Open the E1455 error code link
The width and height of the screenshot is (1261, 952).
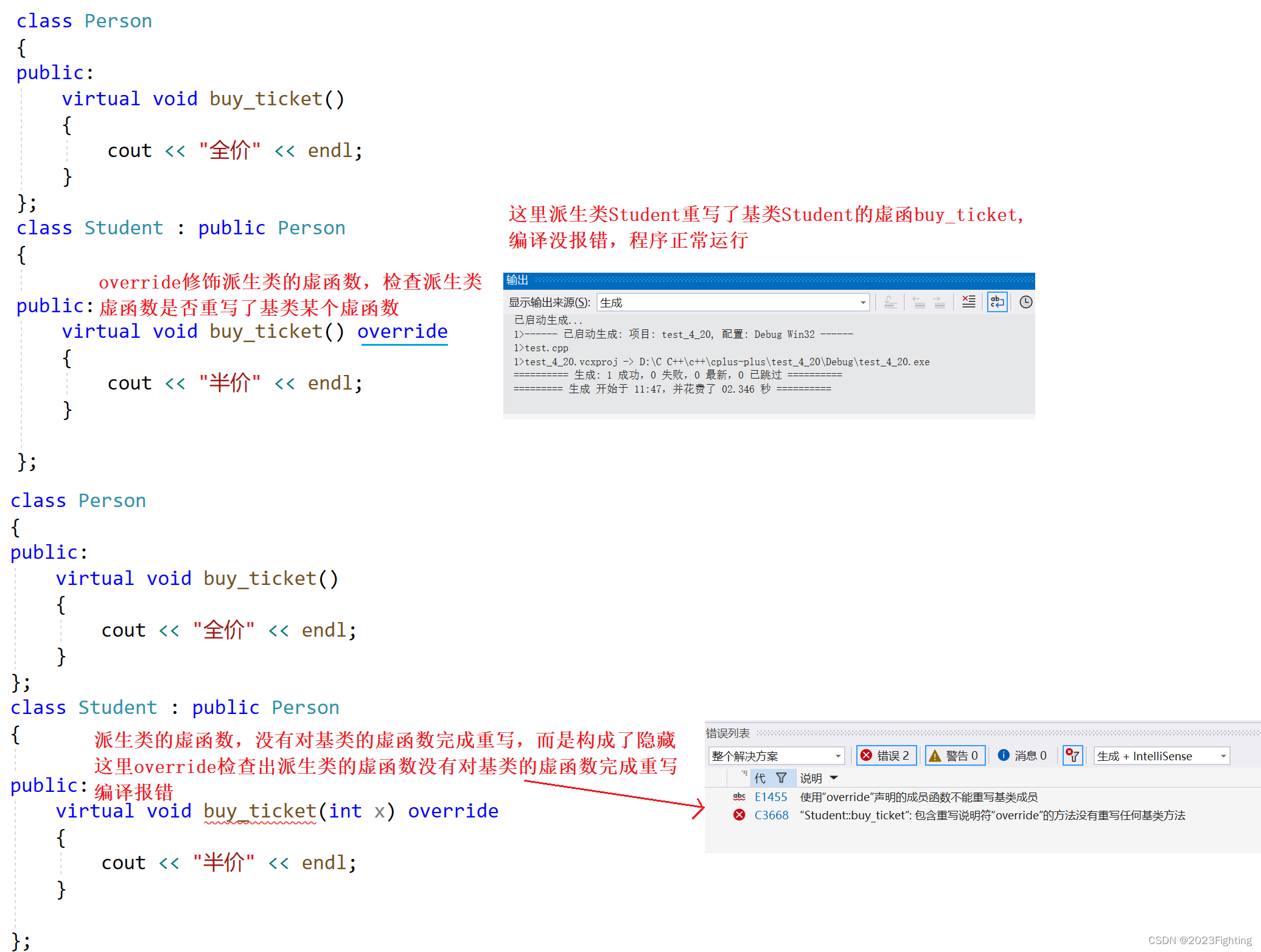(770, 797)
